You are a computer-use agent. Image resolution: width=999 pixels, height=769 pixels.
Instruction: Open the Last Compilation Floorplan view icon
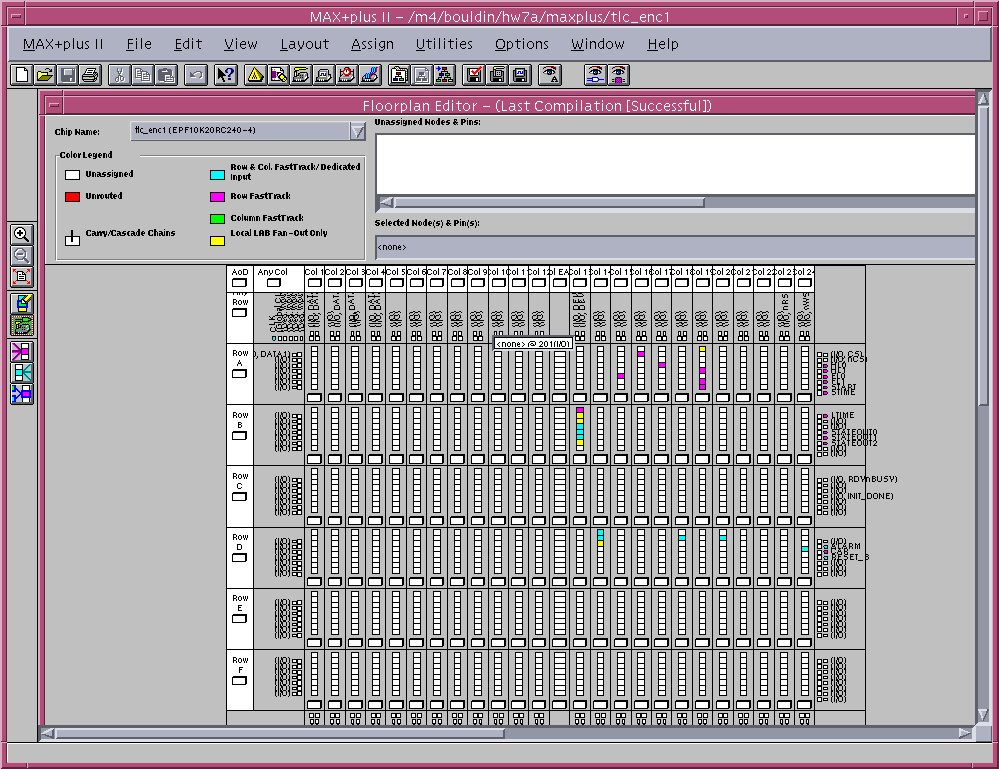pos(20,302)
